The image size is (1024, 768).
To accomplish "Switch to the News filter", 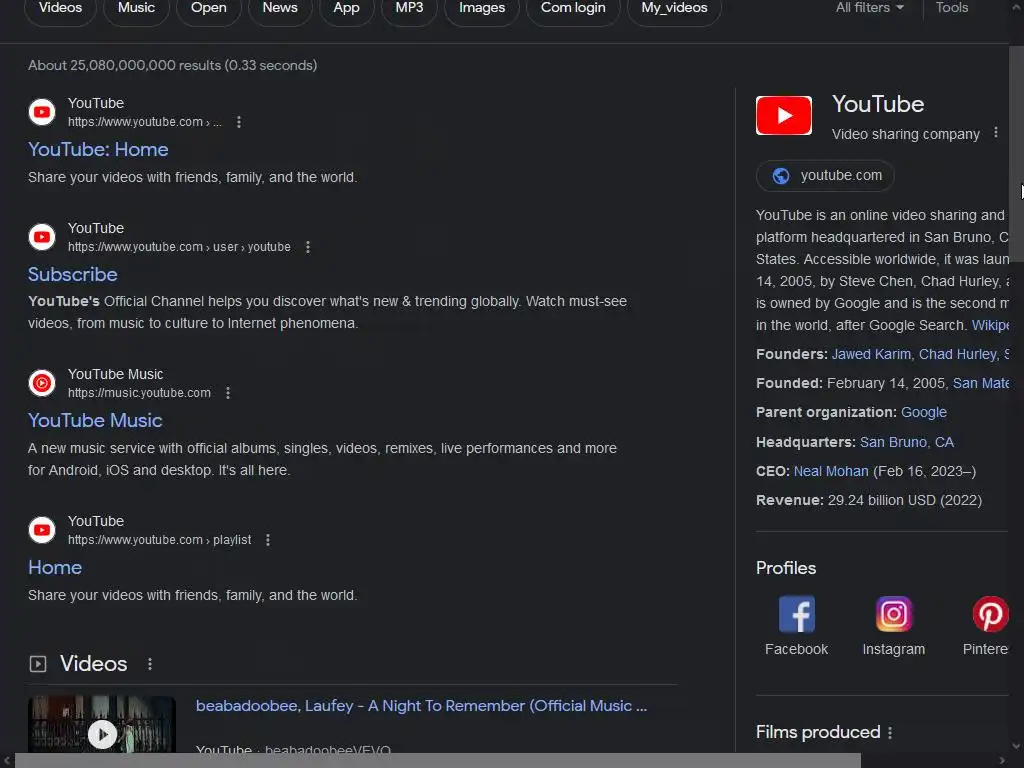I will tap(280, 9).
